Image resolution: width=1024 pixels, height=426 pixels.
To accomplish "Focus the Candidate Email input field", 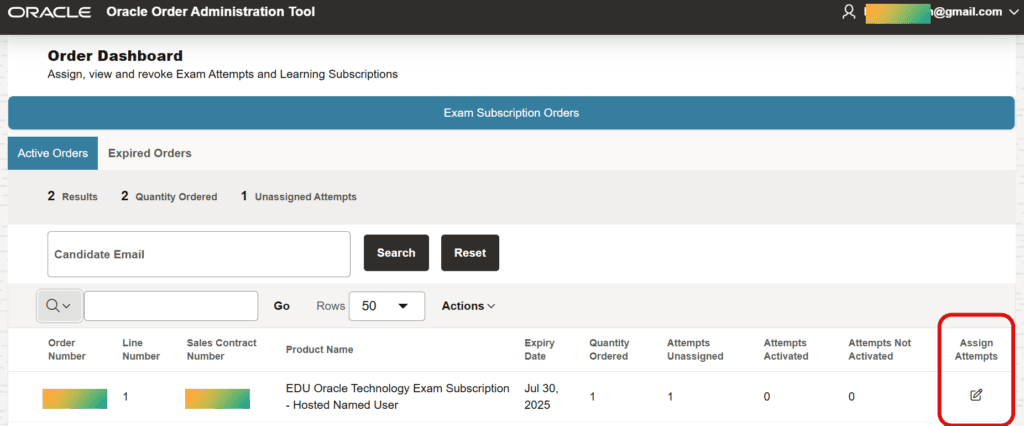I will click(199, 254).
